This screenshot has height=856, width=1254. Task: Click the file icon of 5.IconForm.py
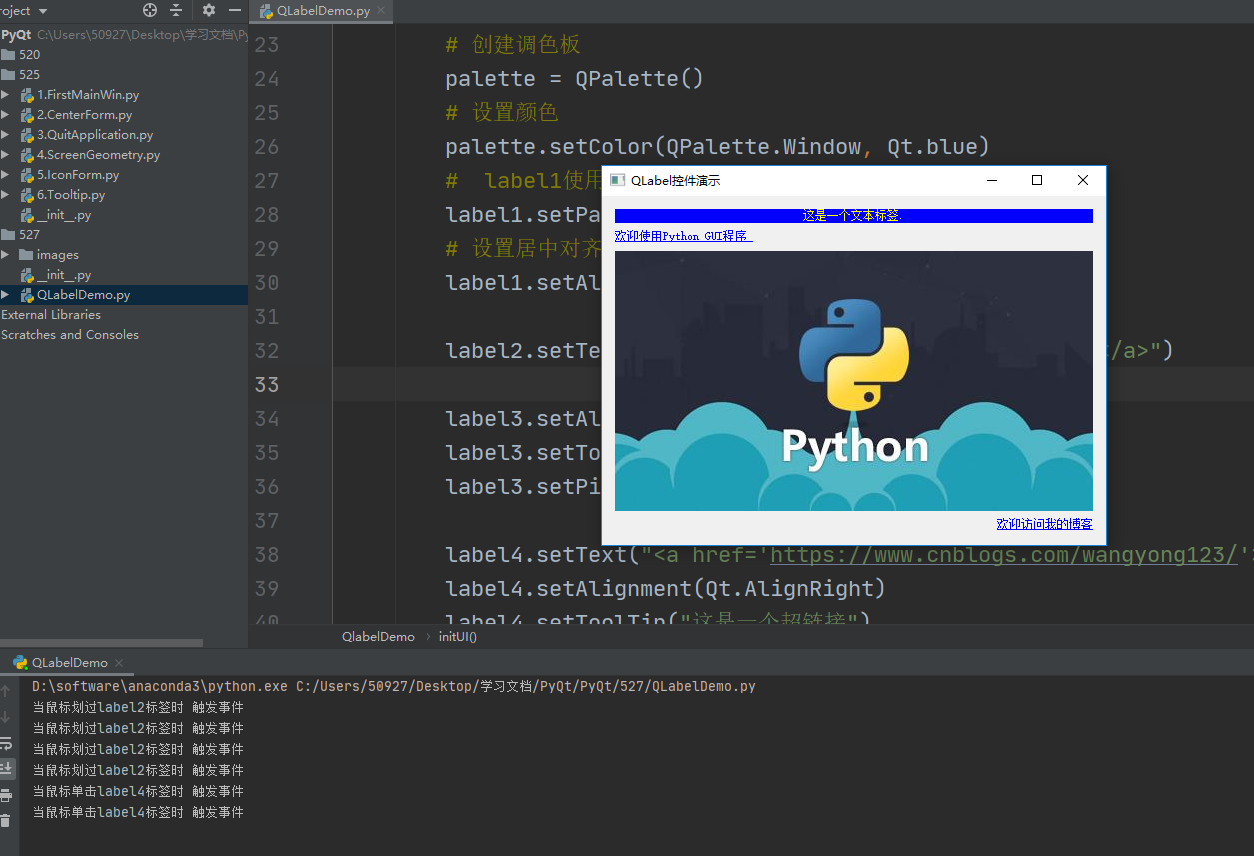pyautogui.click(x=27, y=175)
